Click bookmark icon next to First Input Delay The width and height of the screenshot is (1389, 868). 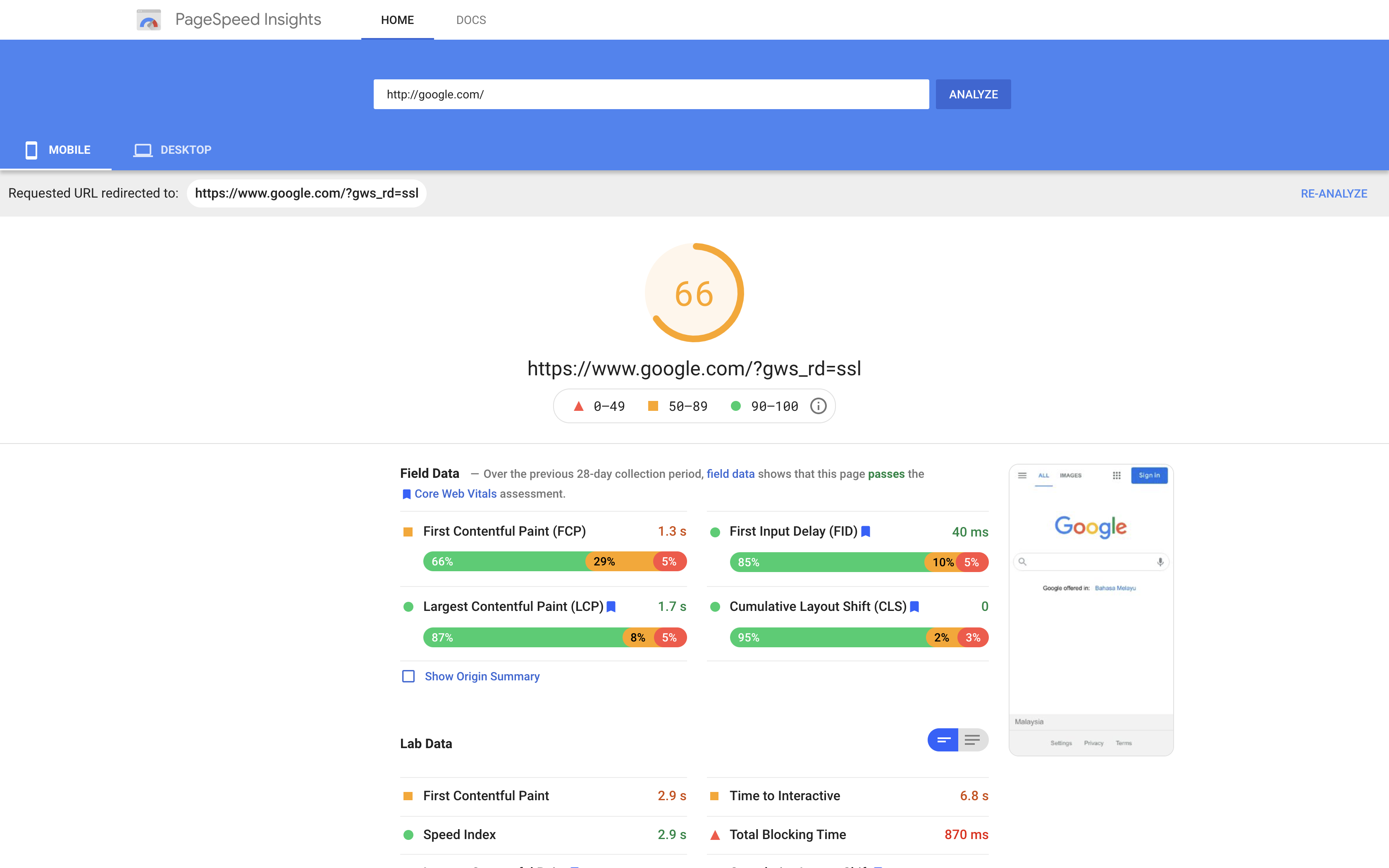point(866,532)
